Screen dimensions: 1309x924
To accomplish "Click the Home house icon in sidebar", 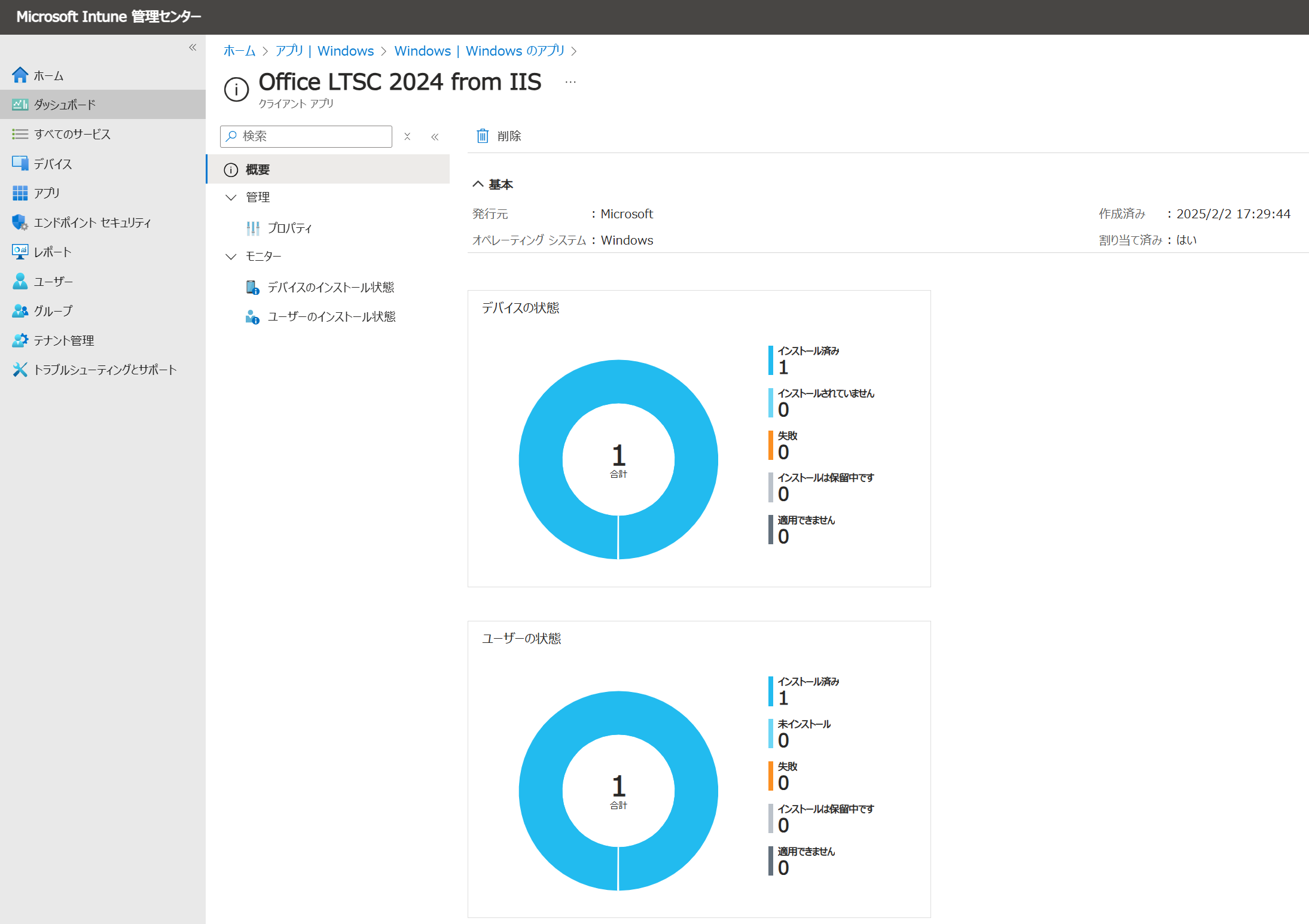I will [x=20, y=75].
